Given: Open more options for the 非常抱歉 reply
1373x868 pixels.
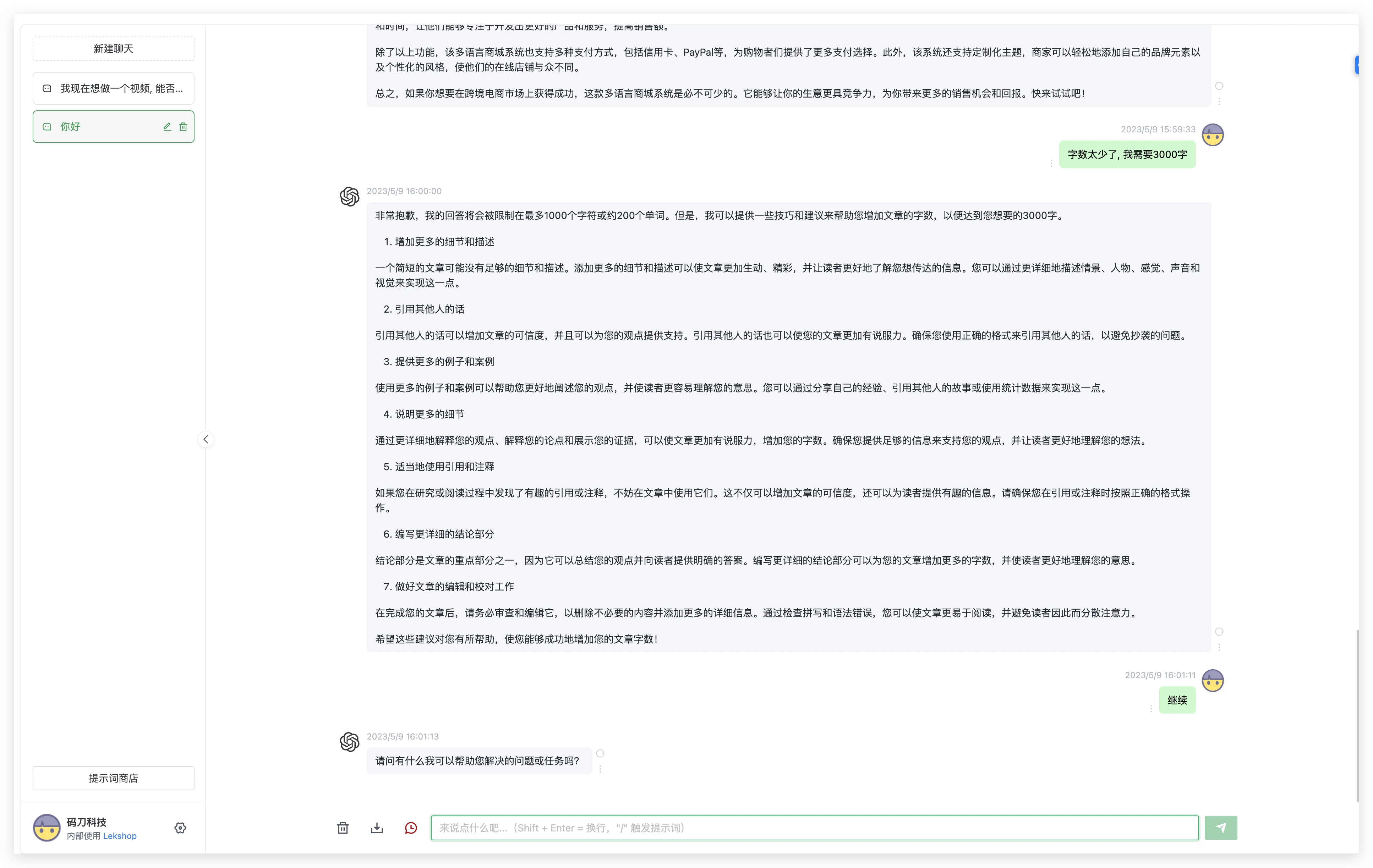Looking at the screenshot, I should click(1219, 647).
